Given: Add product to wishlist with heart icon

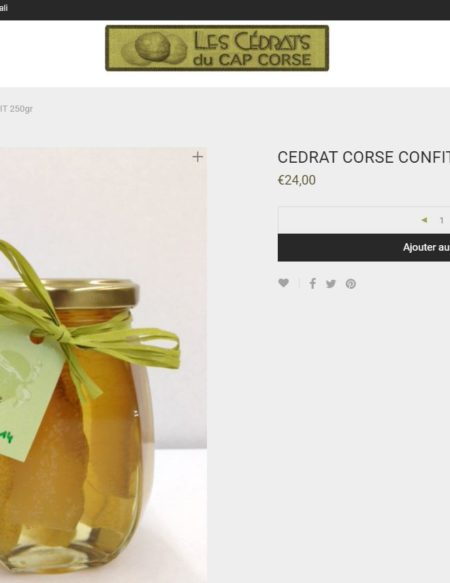Looking at the screenshot, I should pos(283,283).
